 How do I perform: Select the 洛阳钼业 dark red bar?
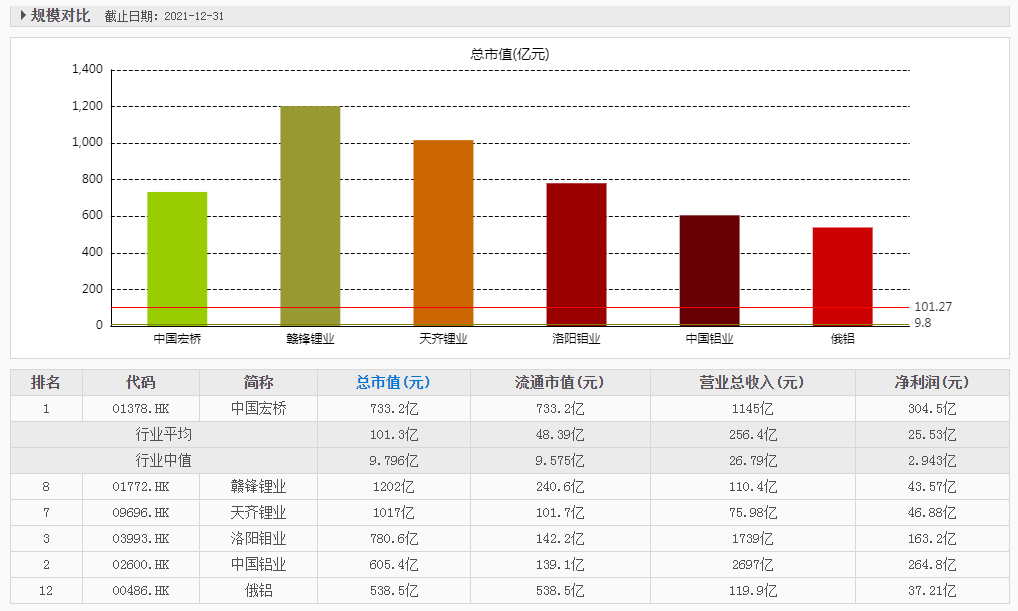tap(577, 254)
